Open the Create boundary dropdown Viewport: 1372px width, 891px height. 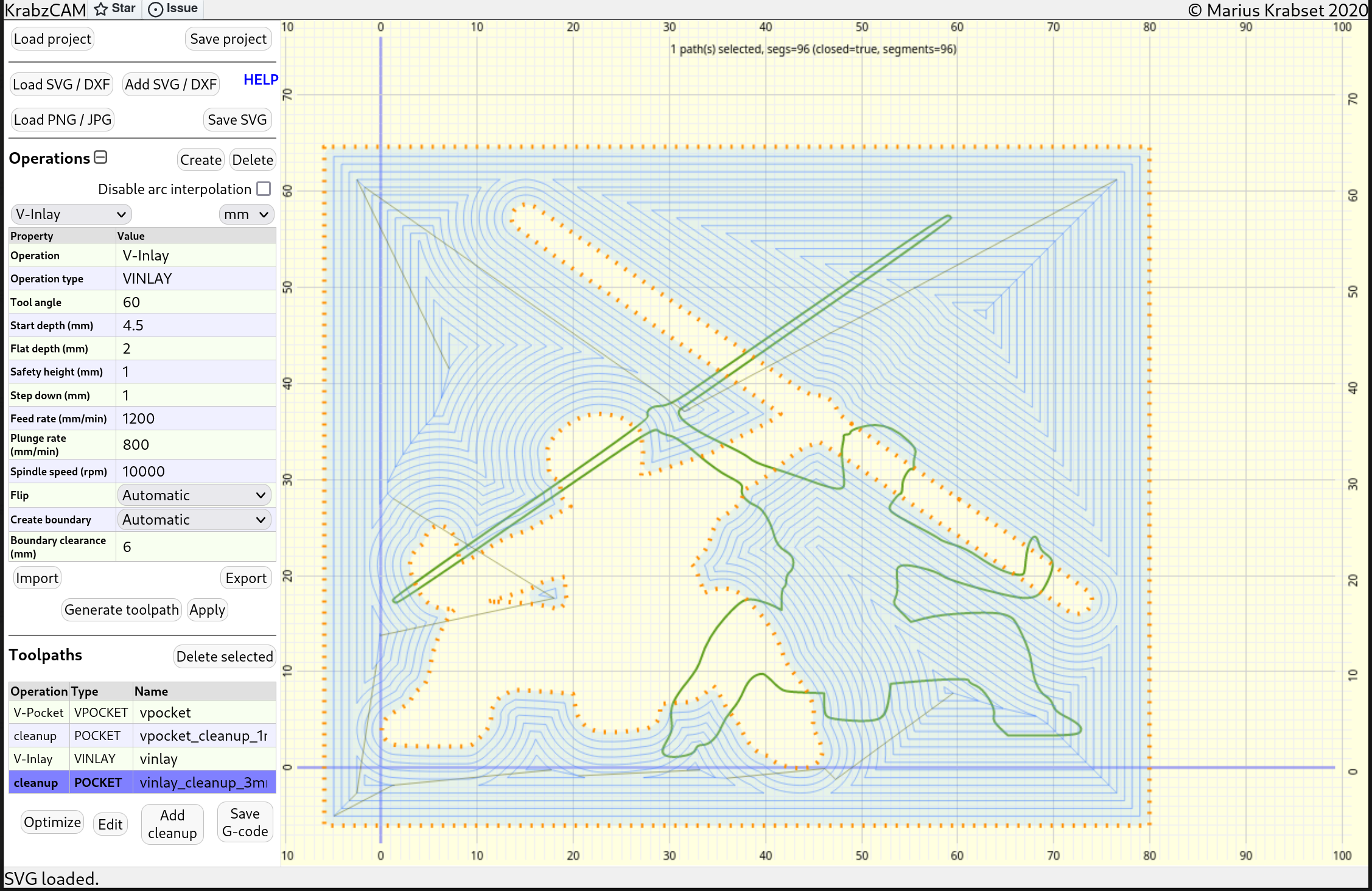tap(194, 520)
